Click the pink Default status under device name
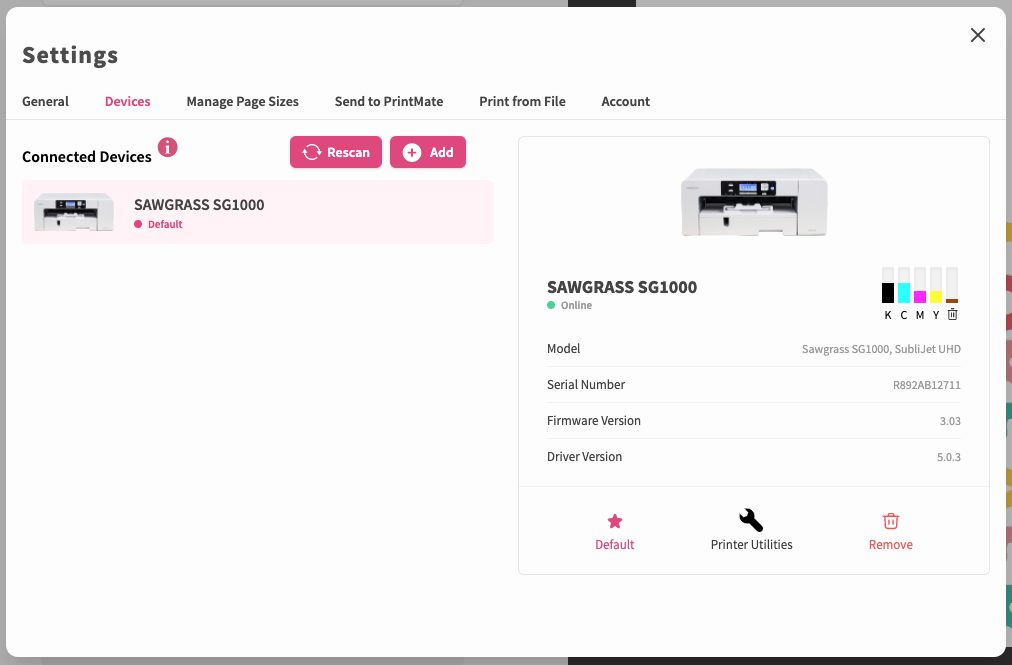This screenshot has height=665, width=1012. (x=158, y=224)
